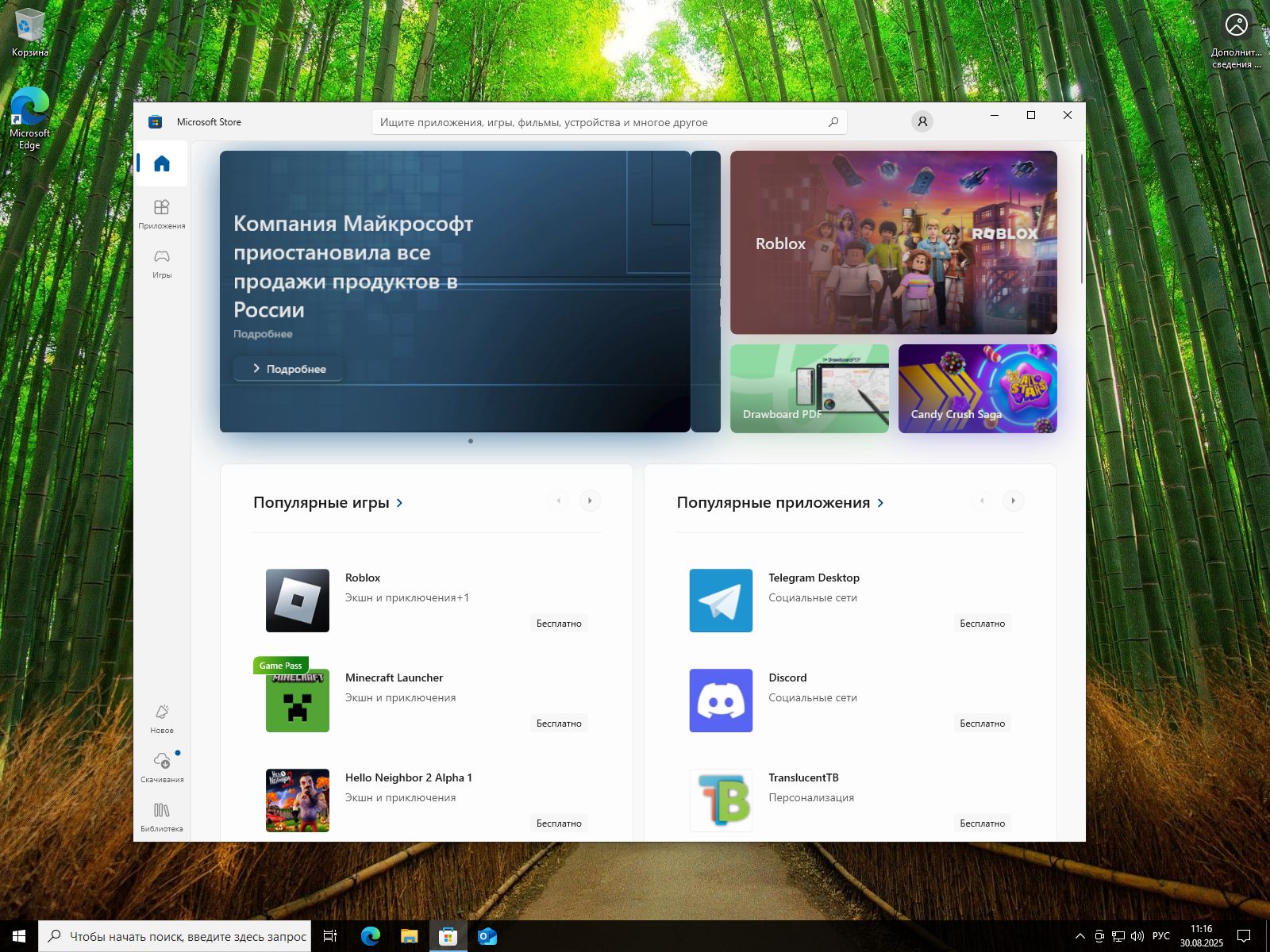Open the Популярные приложения heading link
Image resolution: width=1270 pixels, height=952 pixels.
pos(773,503)
